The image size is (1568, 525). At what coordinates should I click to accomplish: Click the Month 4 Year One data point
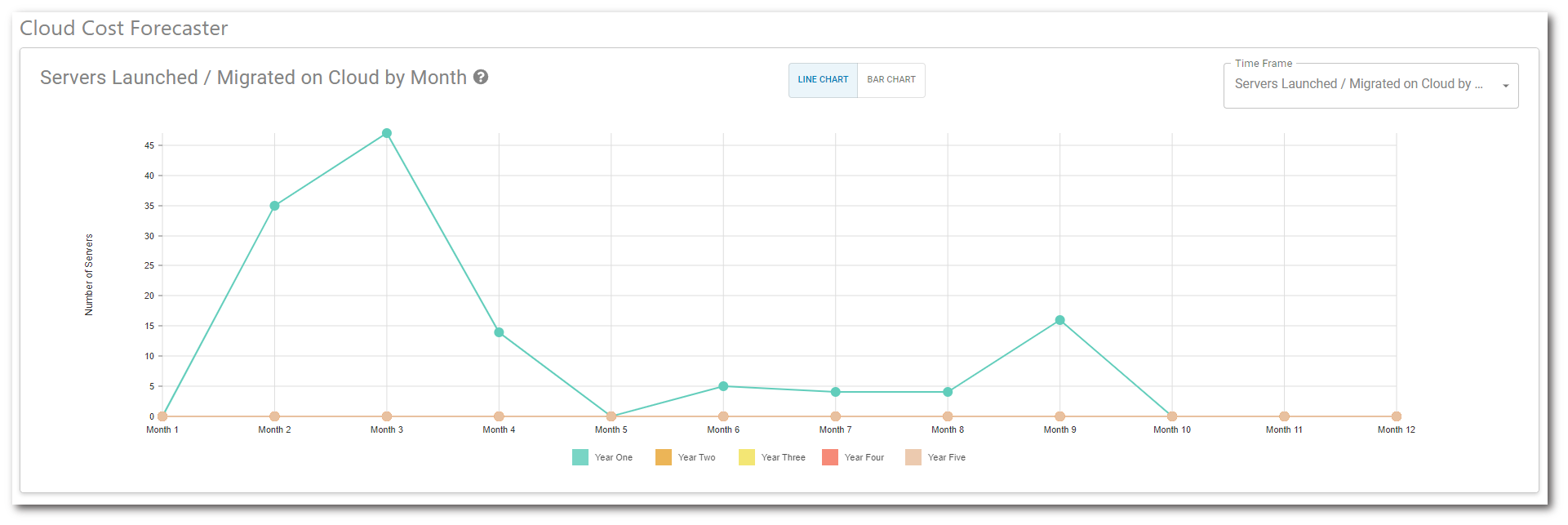click(x=499, y=332)
